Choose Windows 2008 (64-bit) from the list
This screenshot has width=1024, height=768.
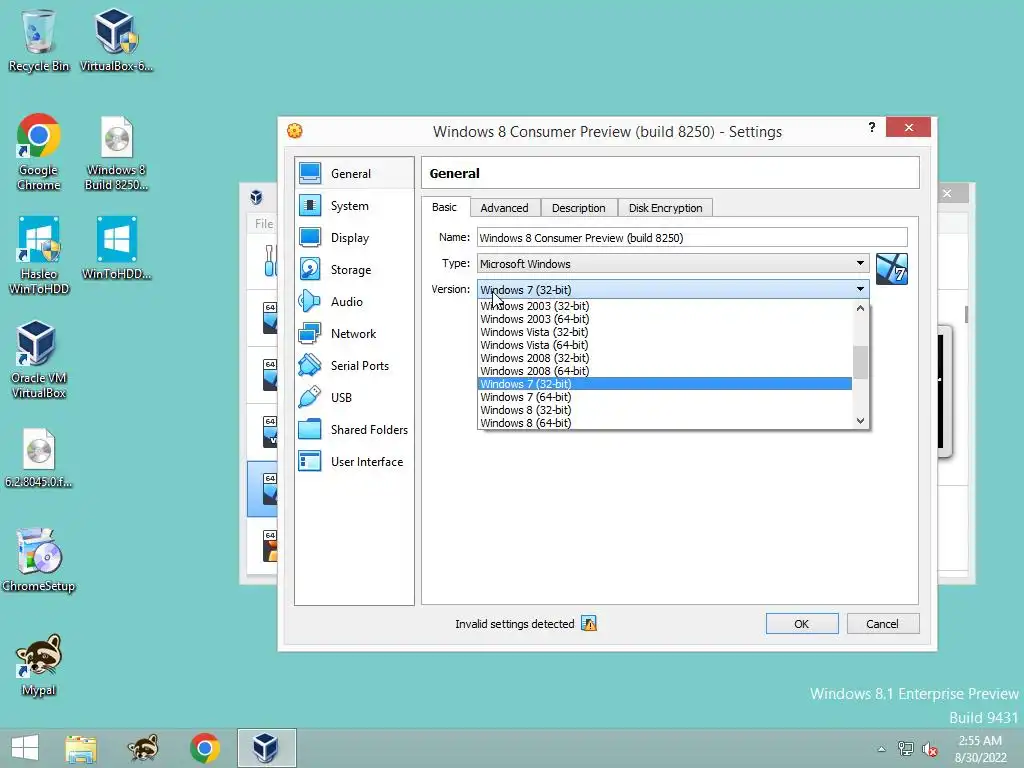point(664,371)
